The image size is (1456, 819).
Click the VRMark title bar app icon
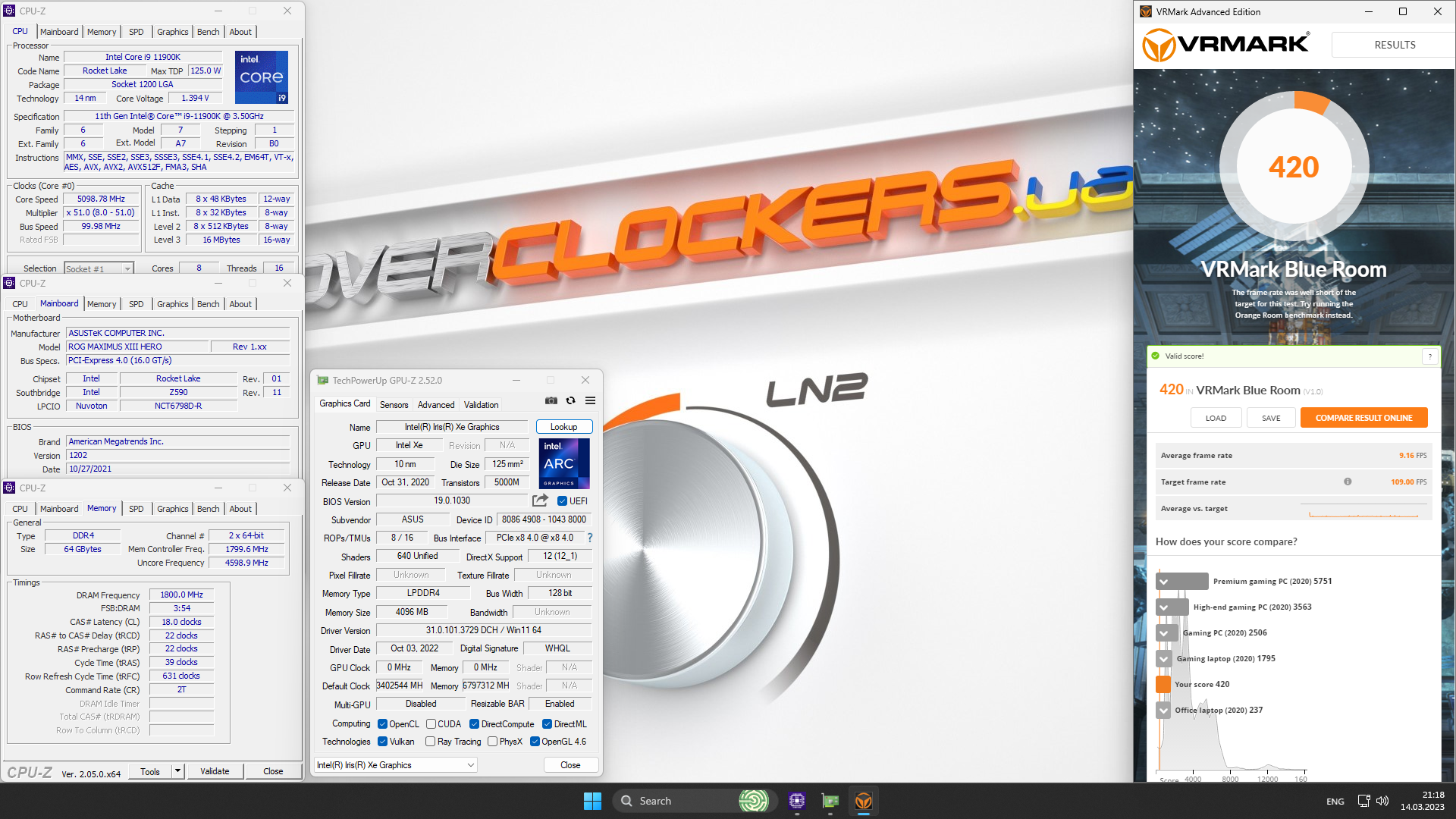coord(1146,11)
